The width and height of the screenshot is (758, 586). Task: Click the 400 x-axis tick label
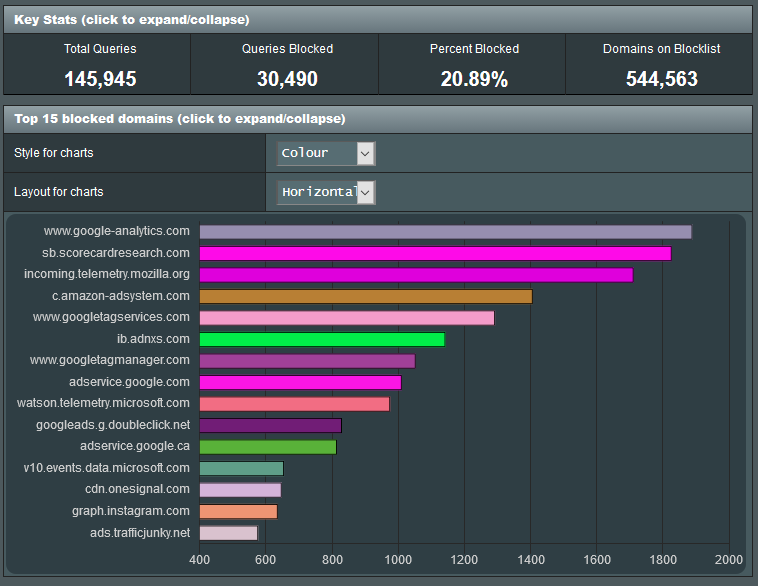[200, 560]
